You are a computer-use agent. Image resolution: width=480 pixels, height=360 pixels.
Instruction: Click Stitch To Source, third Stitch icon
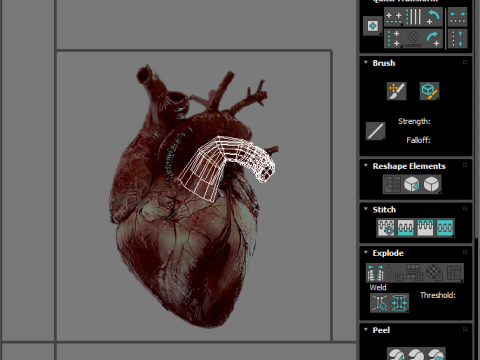[x=425, y=228]
